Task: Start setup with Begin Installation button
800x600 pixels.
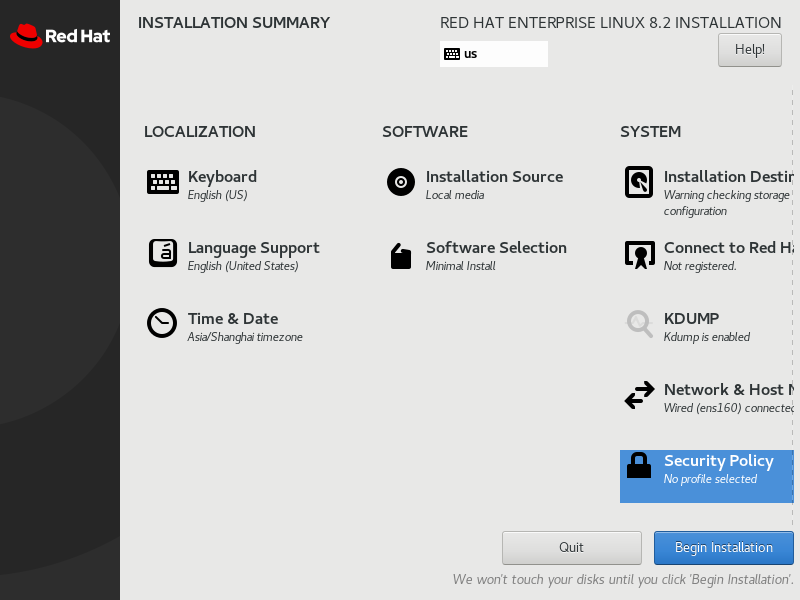Action: pos(723,547)
